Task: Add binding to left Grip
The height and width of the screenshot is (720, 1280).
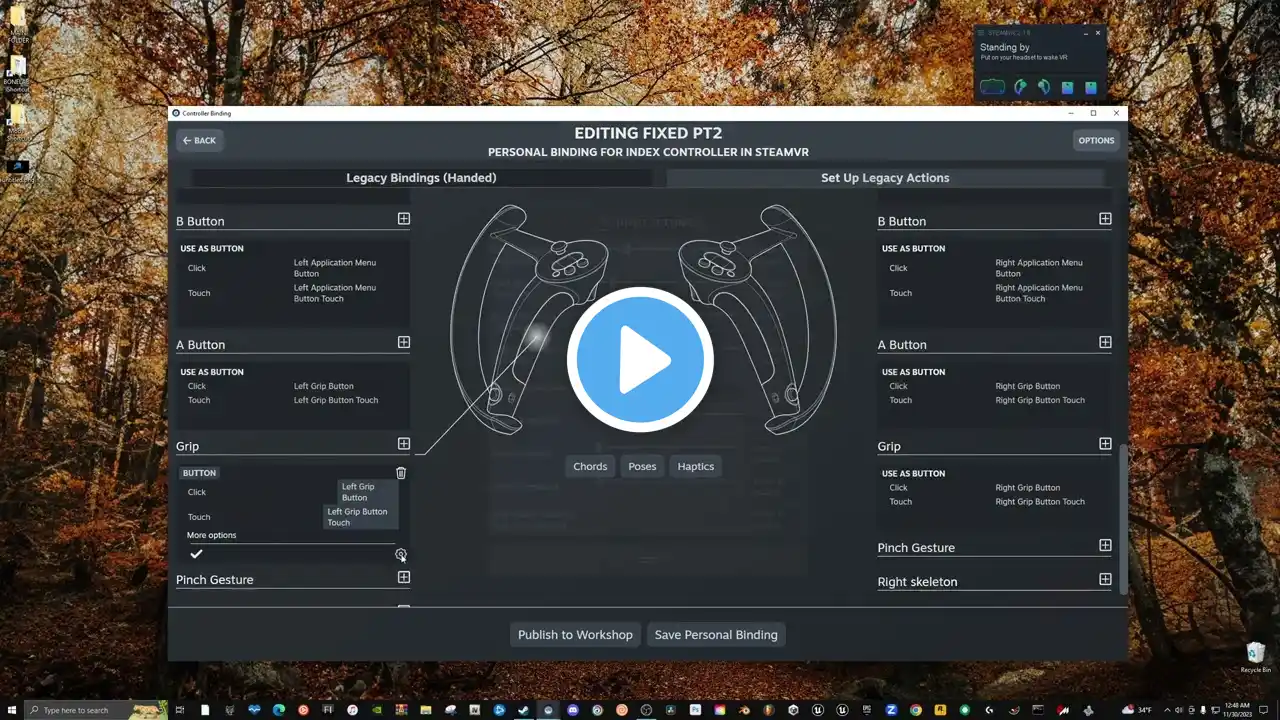Action: [x=404, y=444]
